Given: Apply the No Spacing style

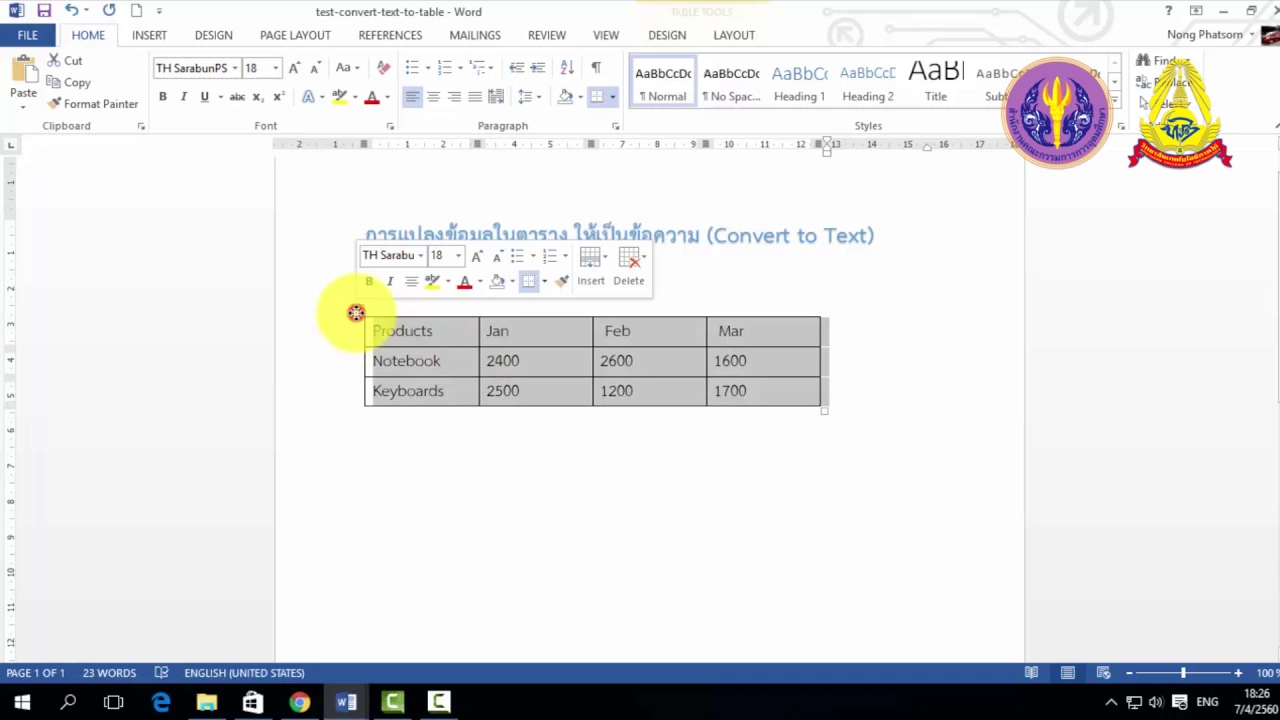Looking at the screenshot, I should tap(731, 83).
